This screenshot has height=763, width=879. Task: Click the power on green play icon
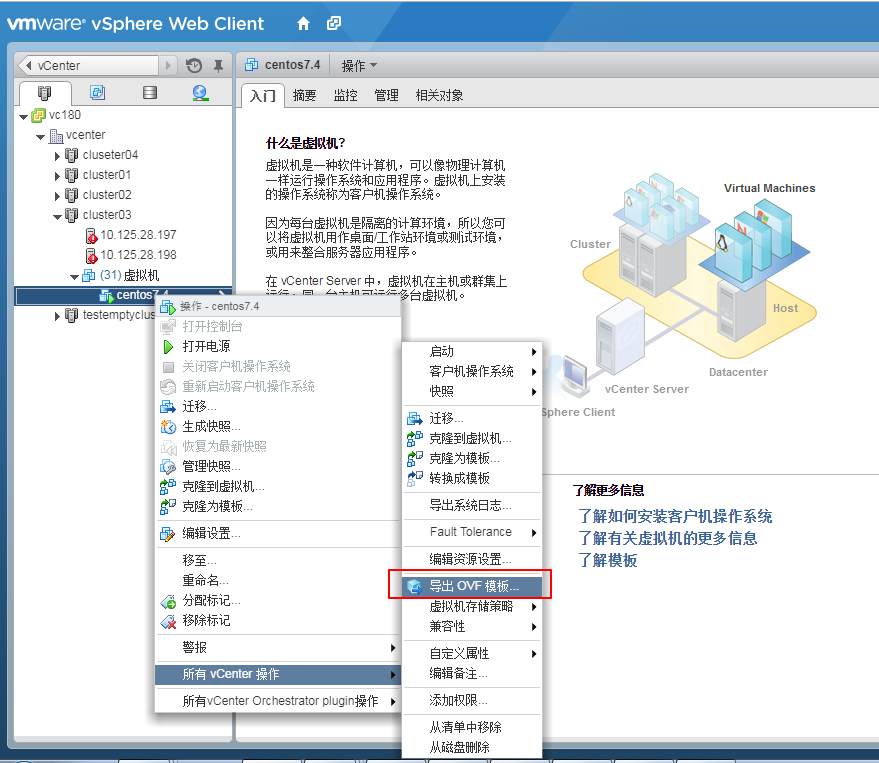coord(168,346)
